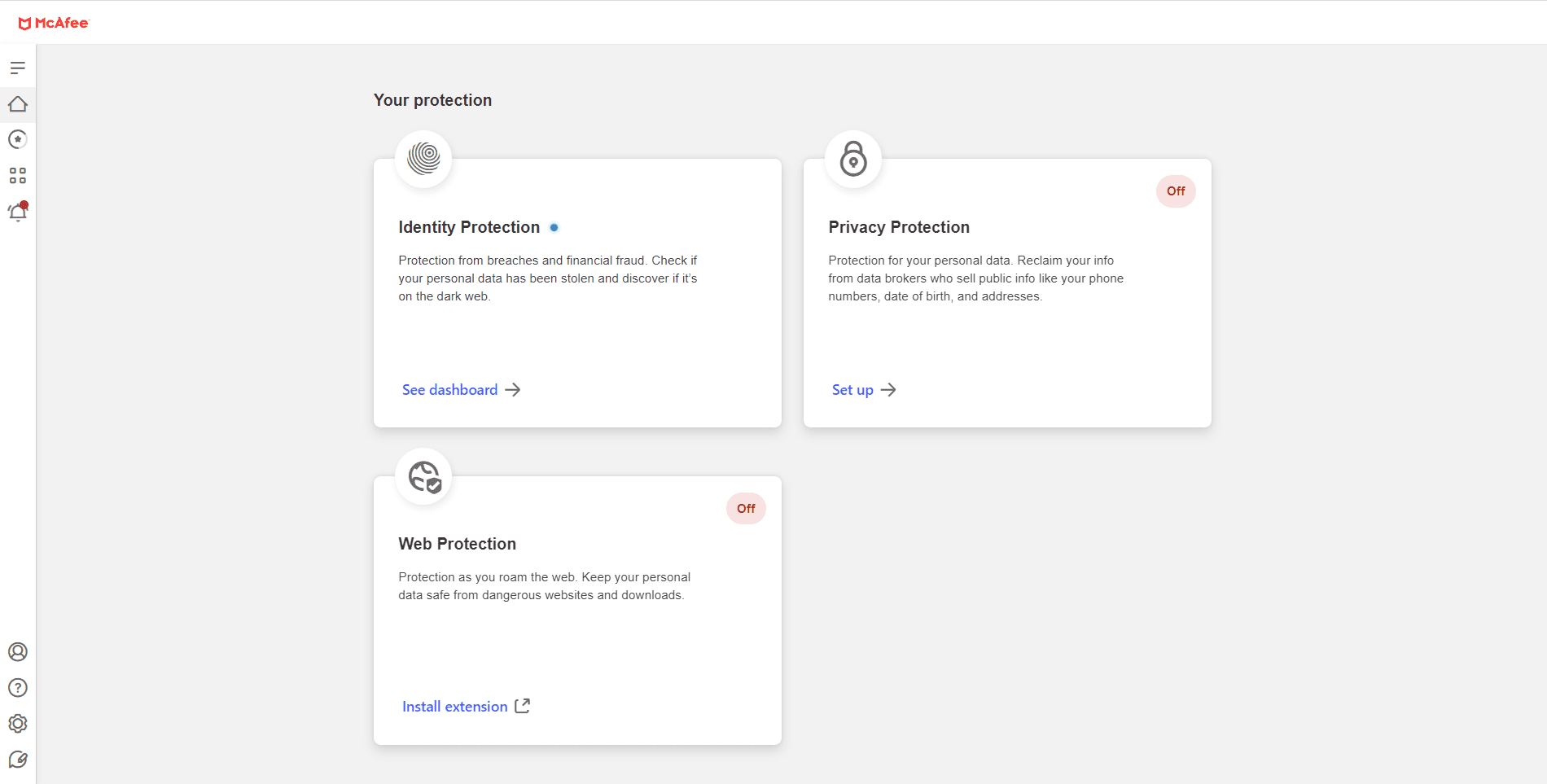The image size is (1547, 784).
Task: Open See dashboard for Identity Protection
Action: (449, 389)
